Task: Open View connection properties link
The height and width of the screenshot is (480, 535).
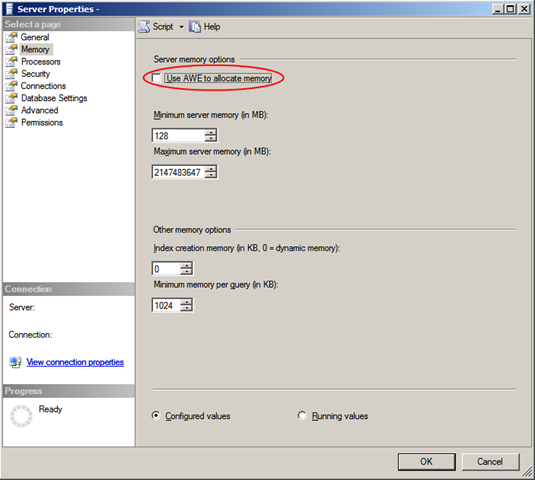Action: pyautogui.click(x=75, y=362)
